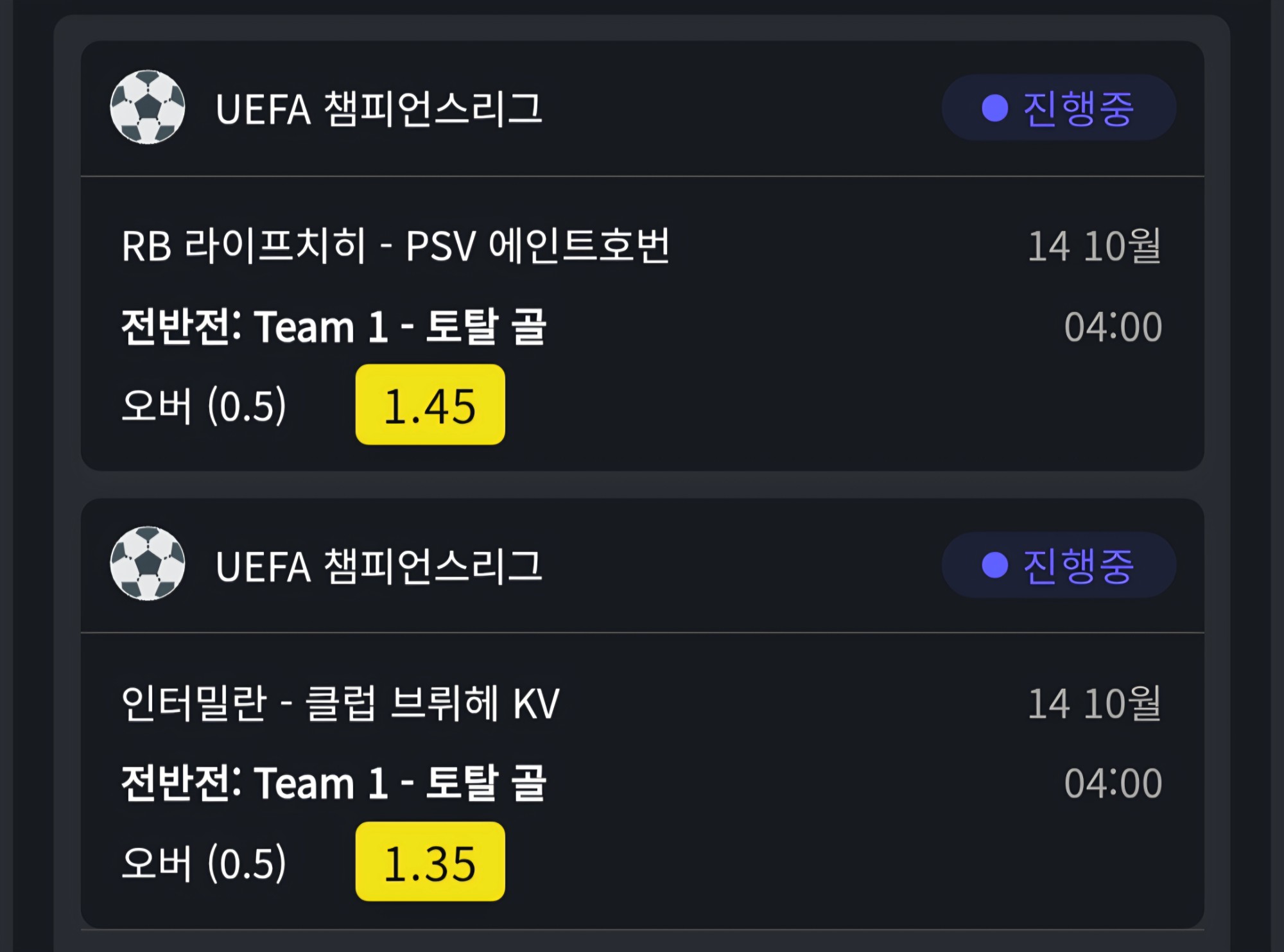The image size is (1284, 952).
Task: Click second UEFA 챔피언스리그 league title
Action: (379, 566)
